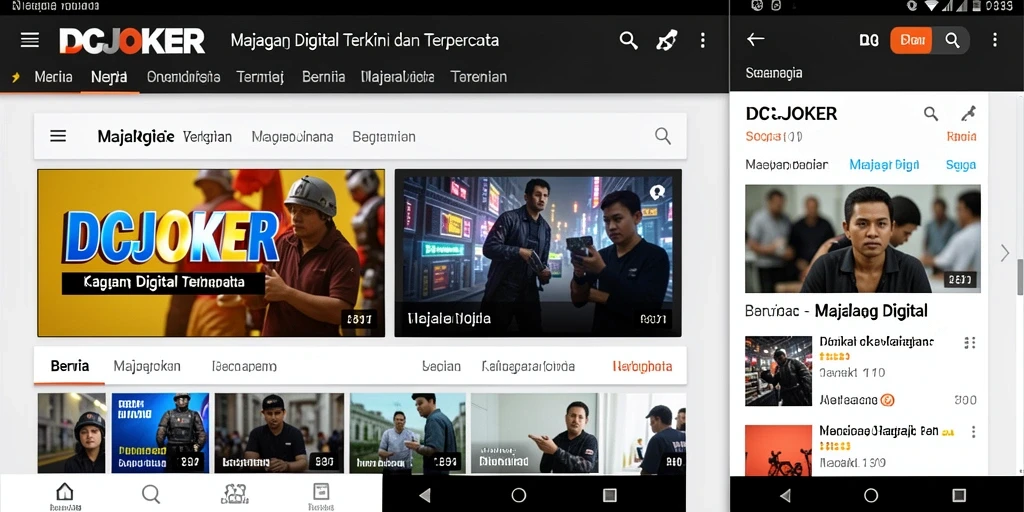Viewport: 1024px width, 512px height.
Task: Select the Berniia tab in the top navigation
Action: [323, 77]
